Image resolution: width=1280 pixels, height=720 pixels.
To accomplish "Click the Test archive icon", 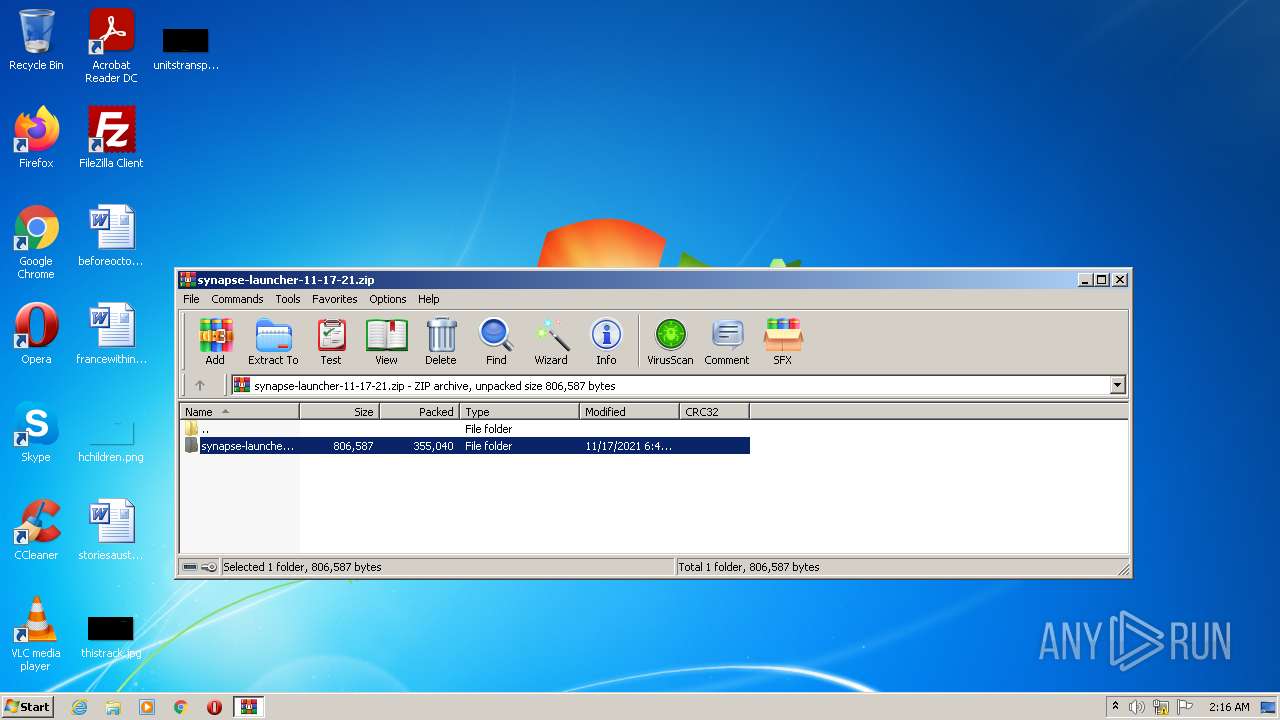I will click(331, 341).
